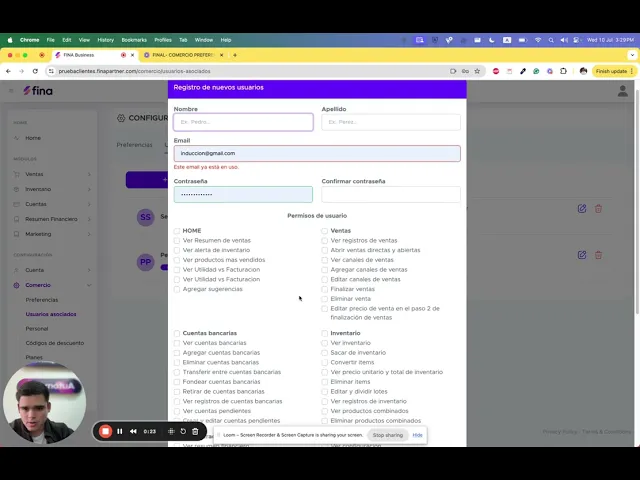Click the Apellido input field
Image resolution: width=640 pixels, height=480 pixels.
tap(391, 122)
